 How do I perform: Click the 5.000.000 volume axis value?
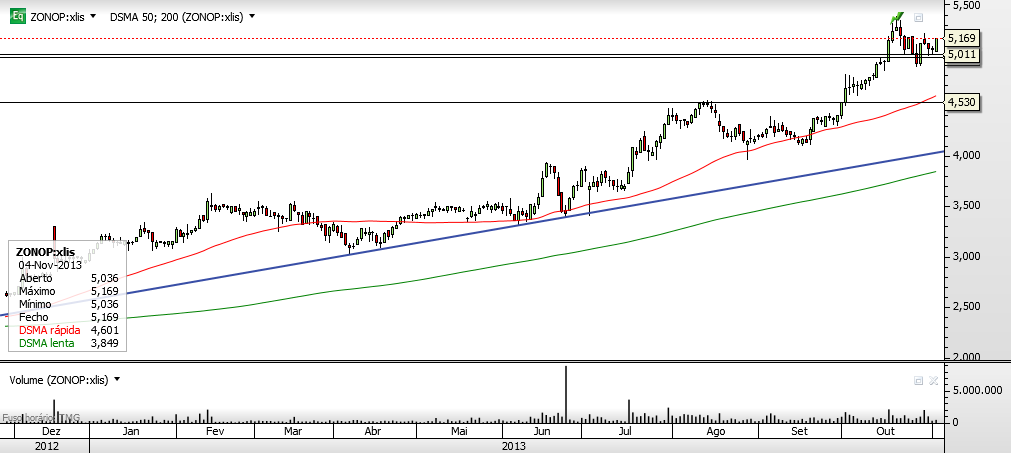(979, 390)
